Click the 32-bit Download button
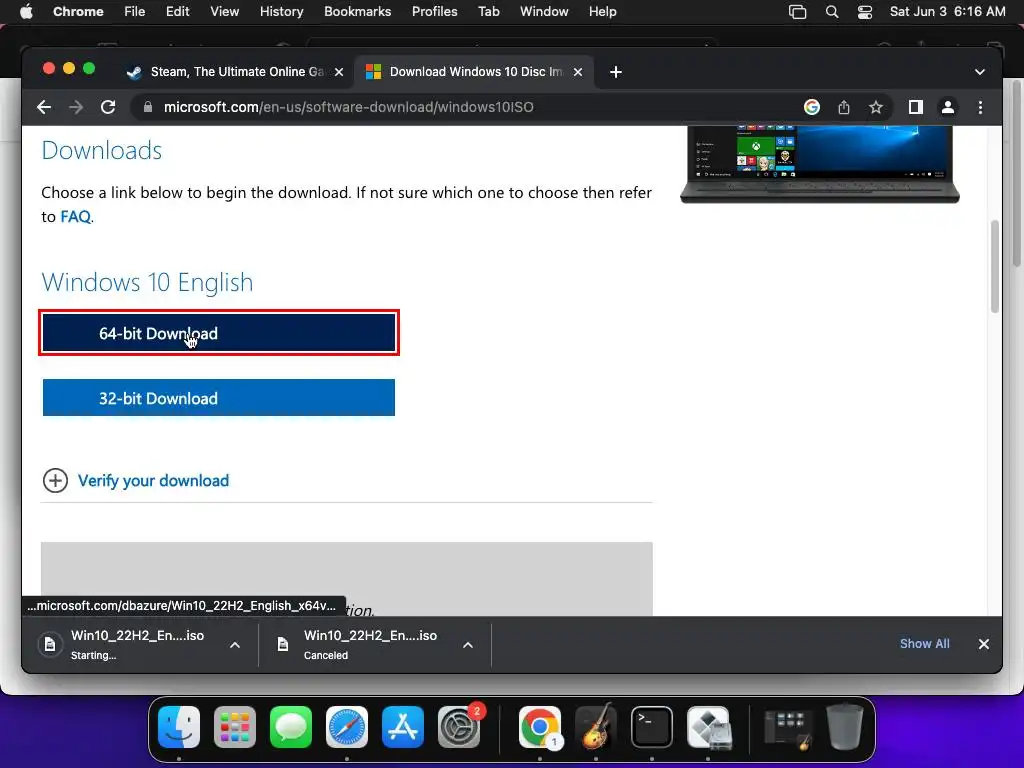Image resolution: width=1024 pixels, height=768 pixels. point(219,398)
